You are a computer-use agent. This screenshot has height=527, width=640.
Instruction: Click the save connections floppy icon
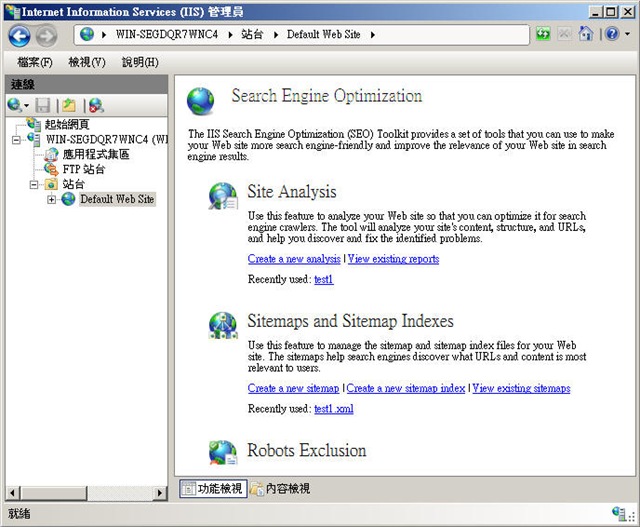click(42, 105)
